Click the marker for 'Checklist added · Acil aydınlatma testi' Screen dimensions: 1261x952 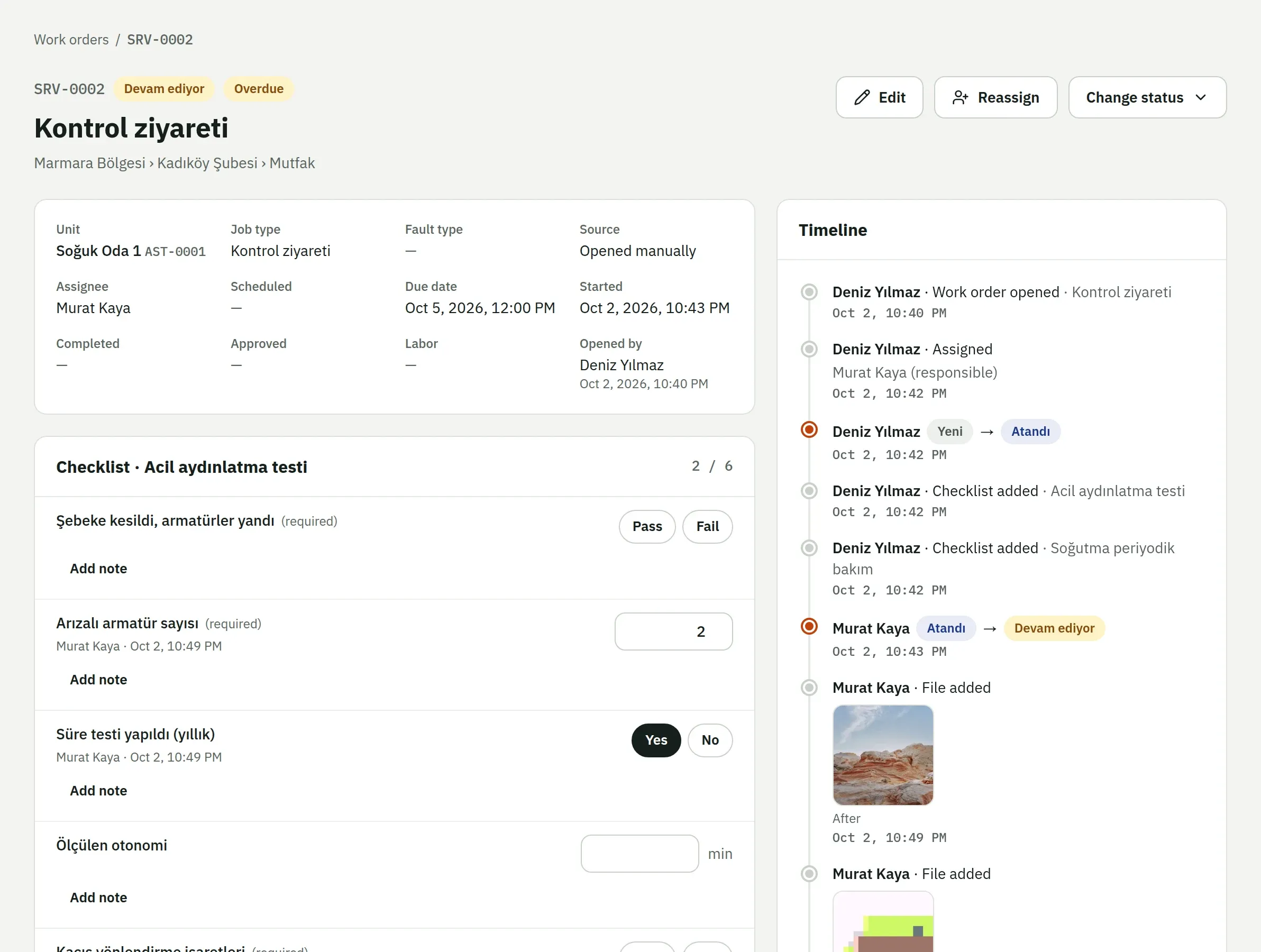809,491
